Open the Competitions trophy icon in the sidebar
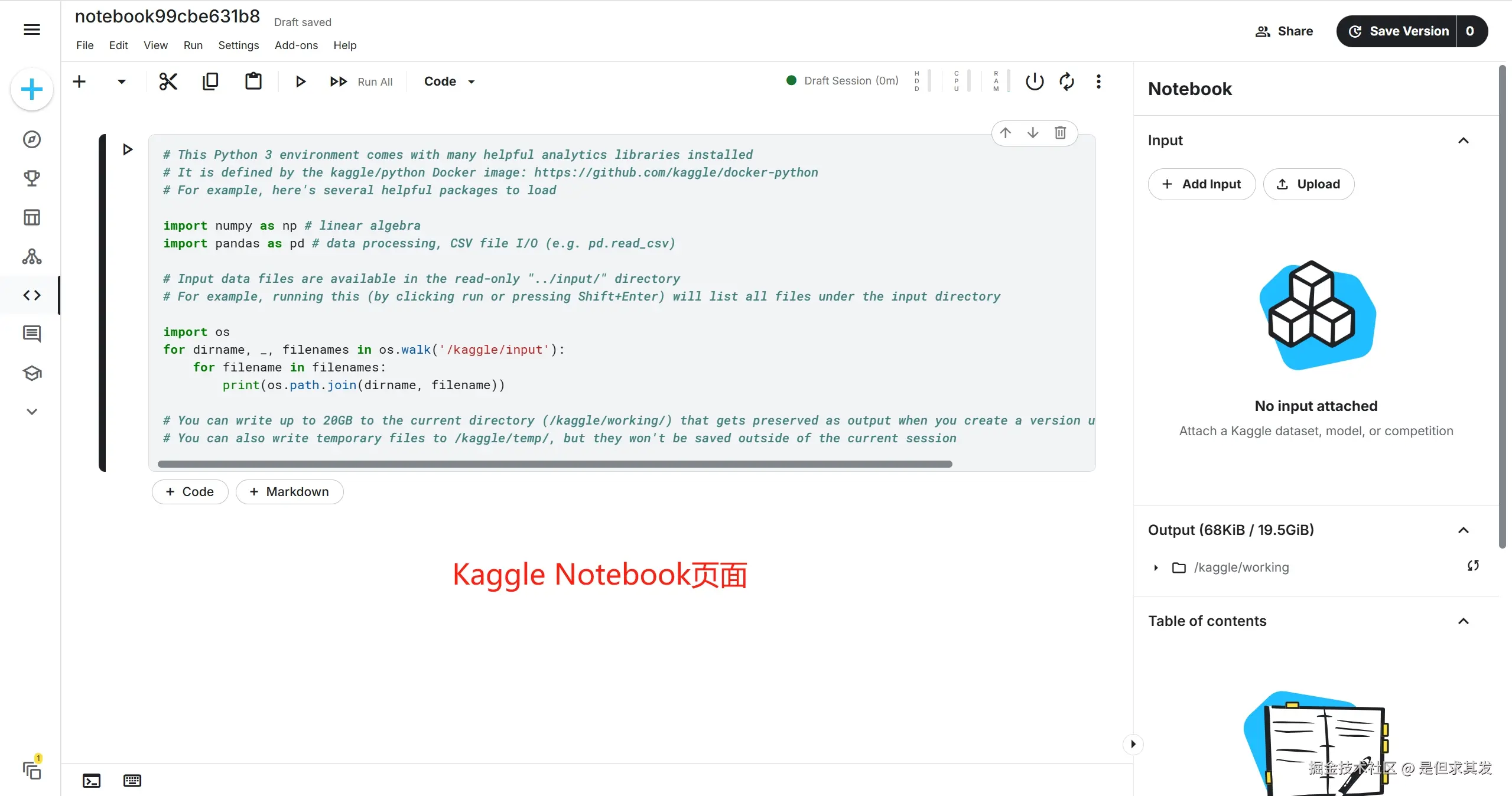This screenshot has width=1512, height=796. (32, 178)
